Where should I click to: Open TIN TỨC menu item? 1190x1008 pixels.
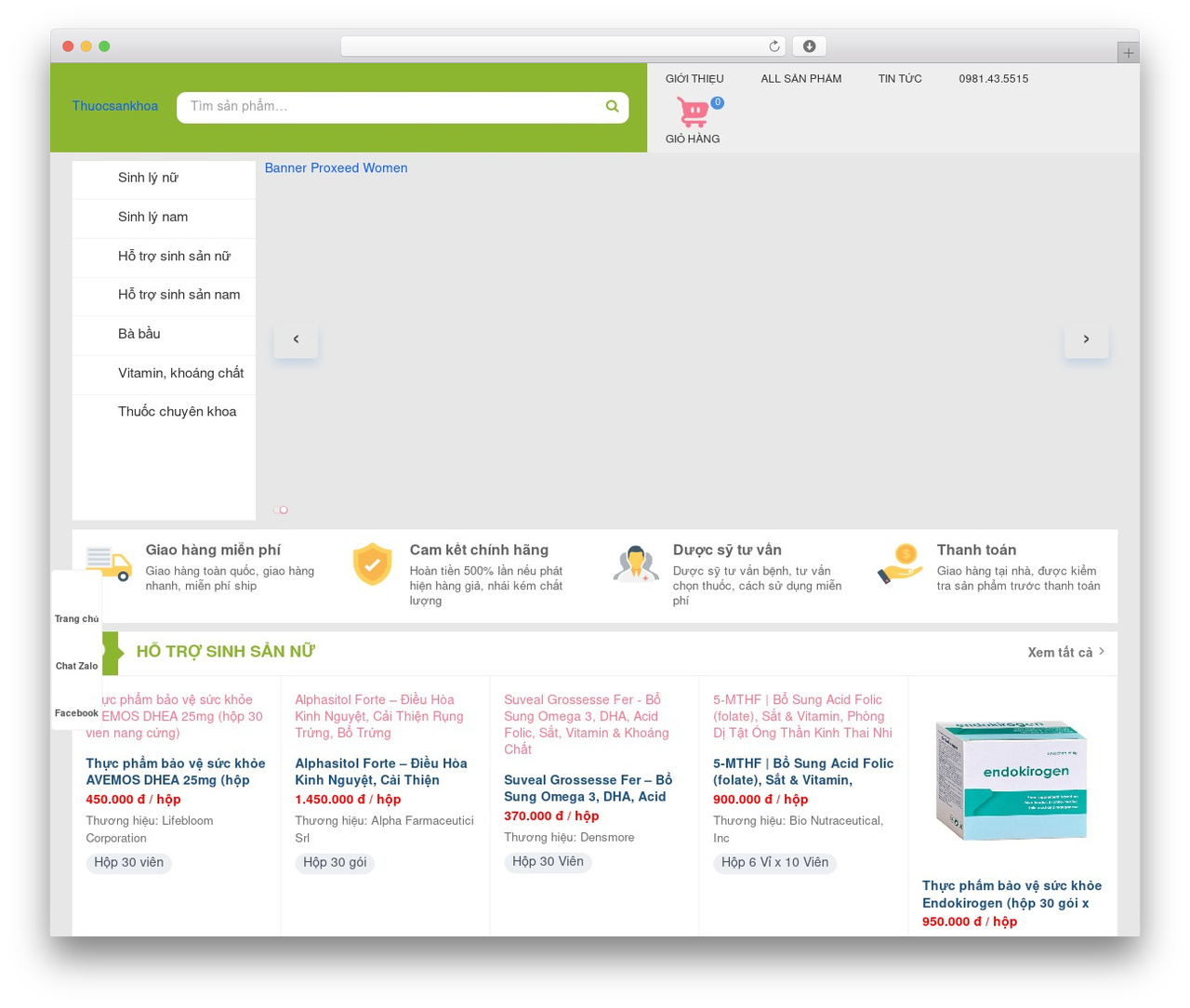click(900, 79)
